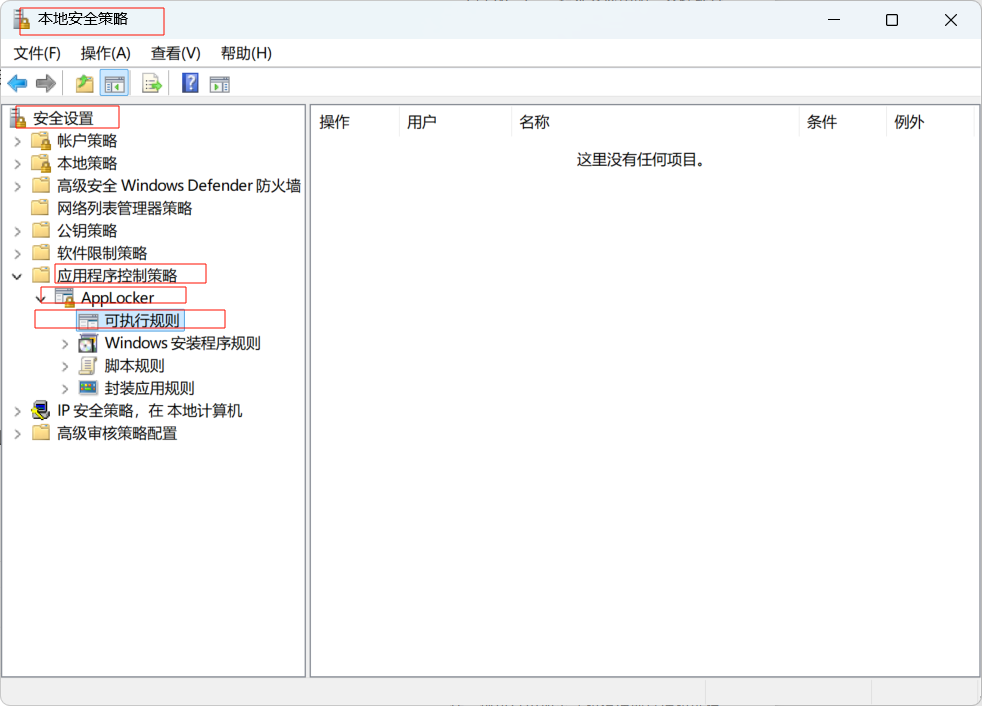Expand the 软件限制策略 tree node
The height and width of the screenshot is (706, 982).
(18, 254)
